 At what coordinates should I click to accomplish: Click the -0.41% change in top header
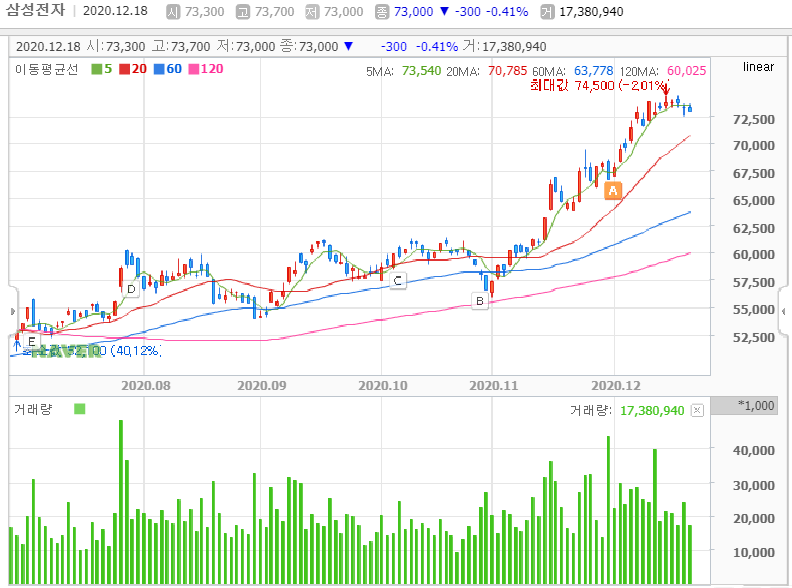(x=507, y=12)
